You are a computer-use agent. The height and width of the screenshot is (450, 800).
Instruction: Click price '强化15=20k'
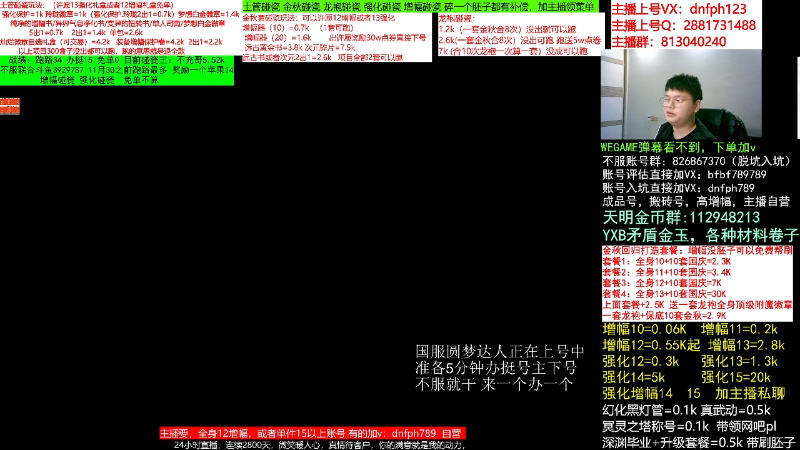point(736,378)
